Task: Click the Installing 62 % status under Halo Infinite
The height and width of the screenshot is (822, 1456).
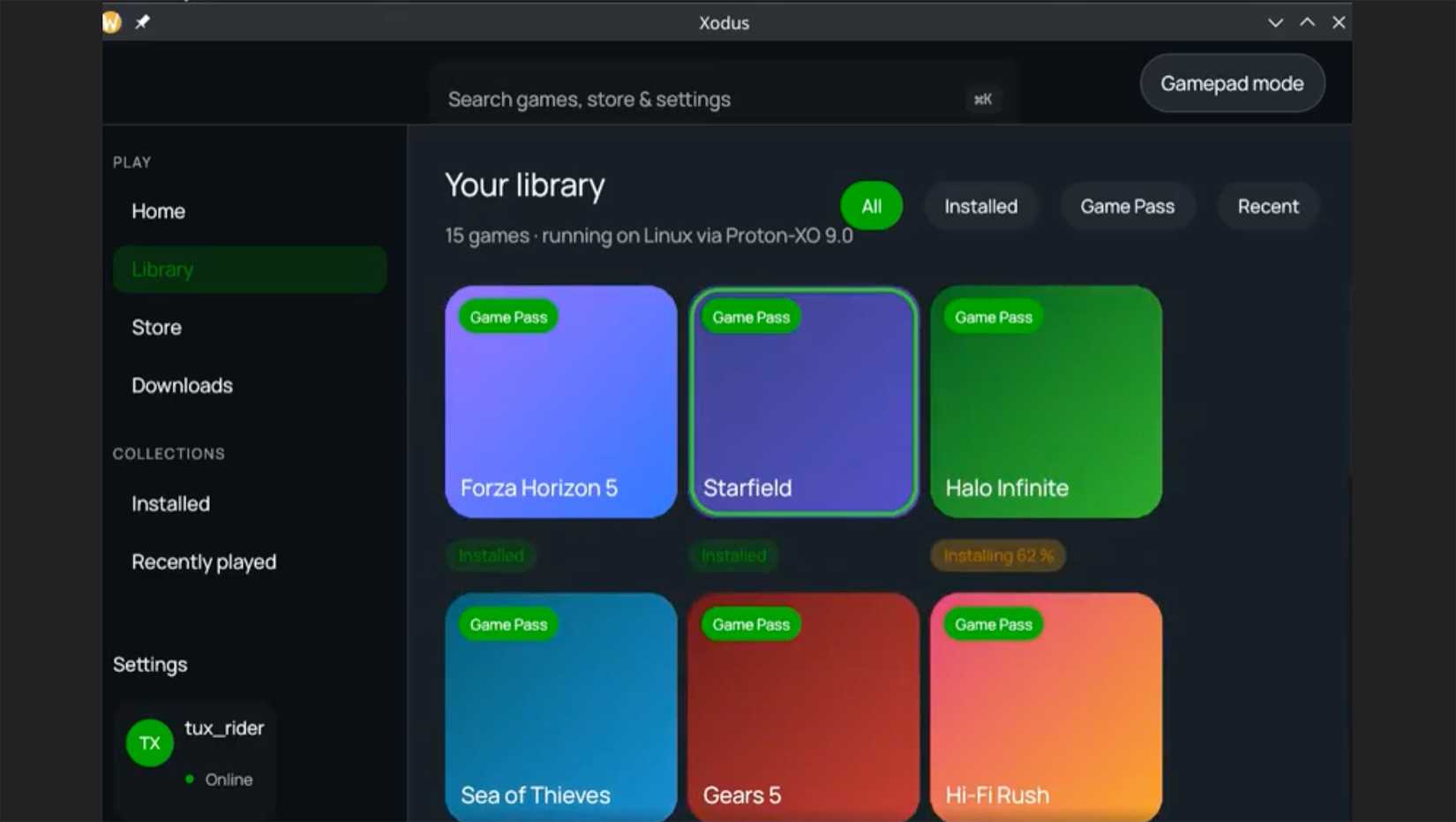Action: pyautogui.click(x=998, y=555)
